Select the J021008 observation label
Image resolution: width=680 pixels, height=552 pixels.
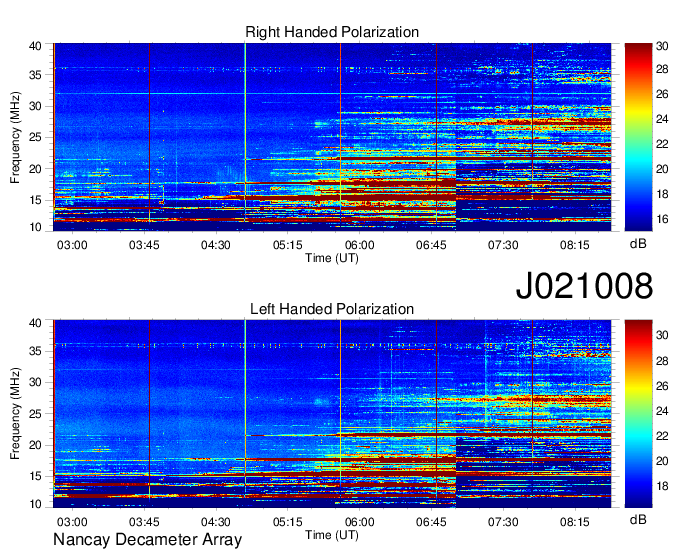point(584,286)
